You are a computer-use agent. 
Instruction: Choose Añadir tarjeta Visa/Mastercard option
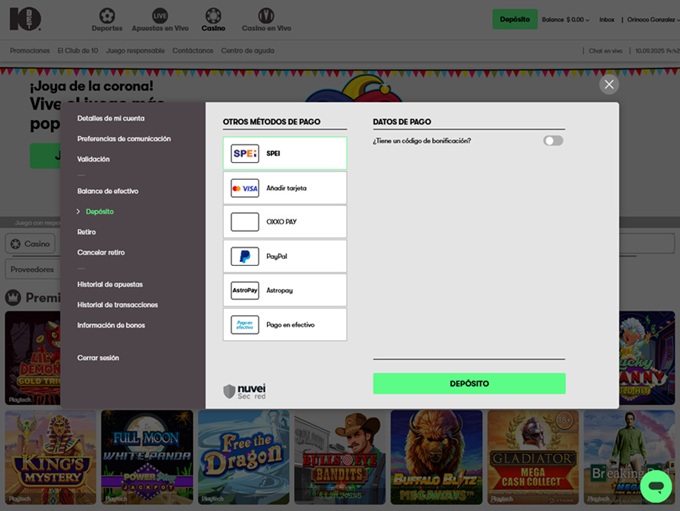(285, 188)
